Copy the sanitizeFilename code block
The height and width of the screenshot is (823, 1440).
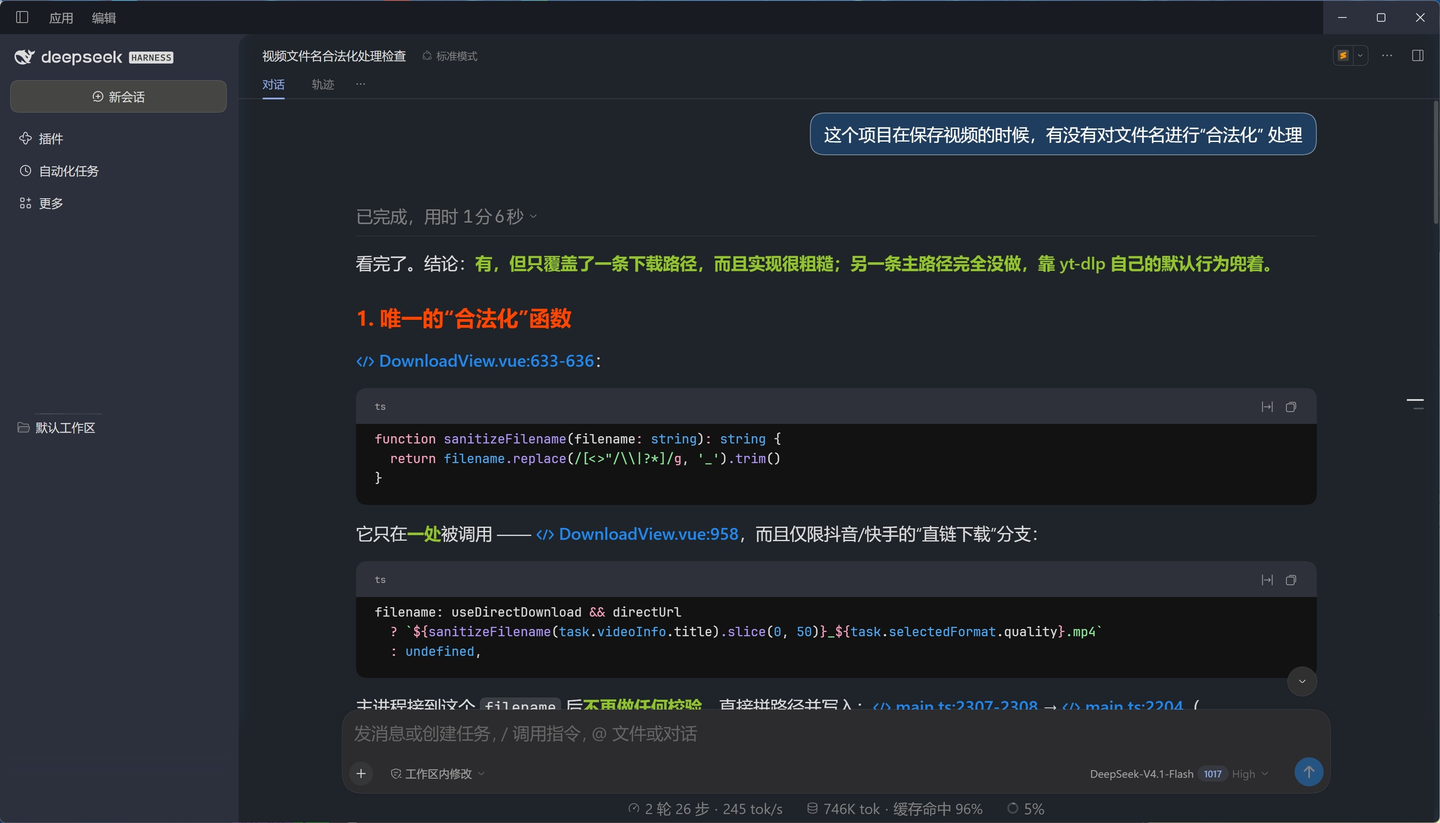point(1291,407)
